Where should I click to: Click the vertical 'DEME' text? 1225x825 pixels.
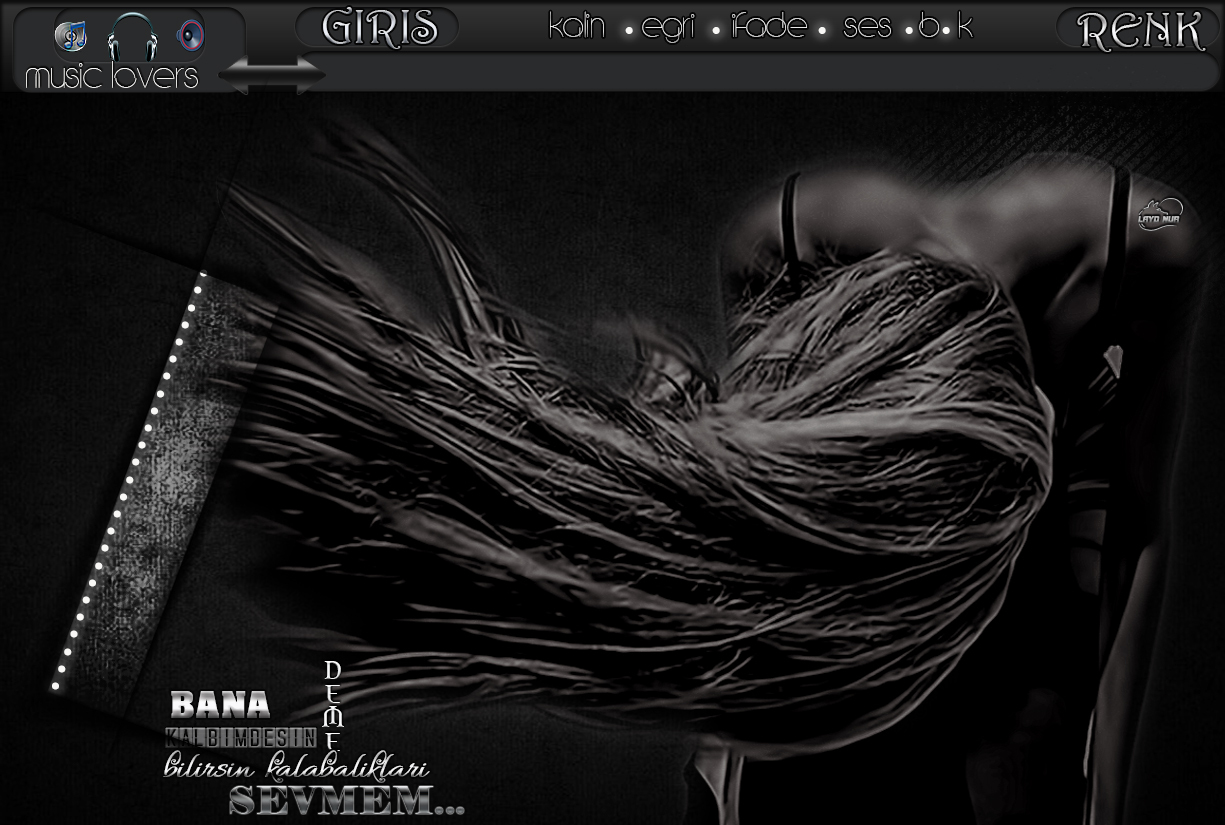333,705
